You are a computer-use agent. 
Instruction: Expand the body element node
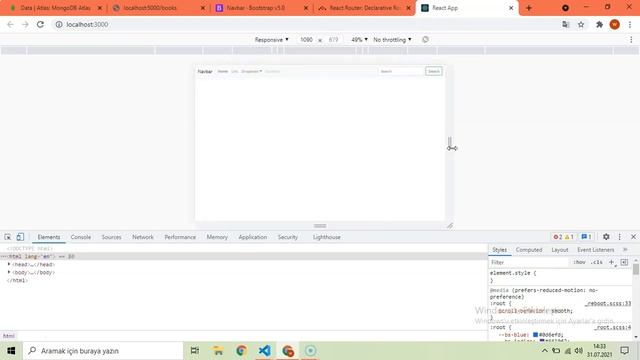(9, 272)
